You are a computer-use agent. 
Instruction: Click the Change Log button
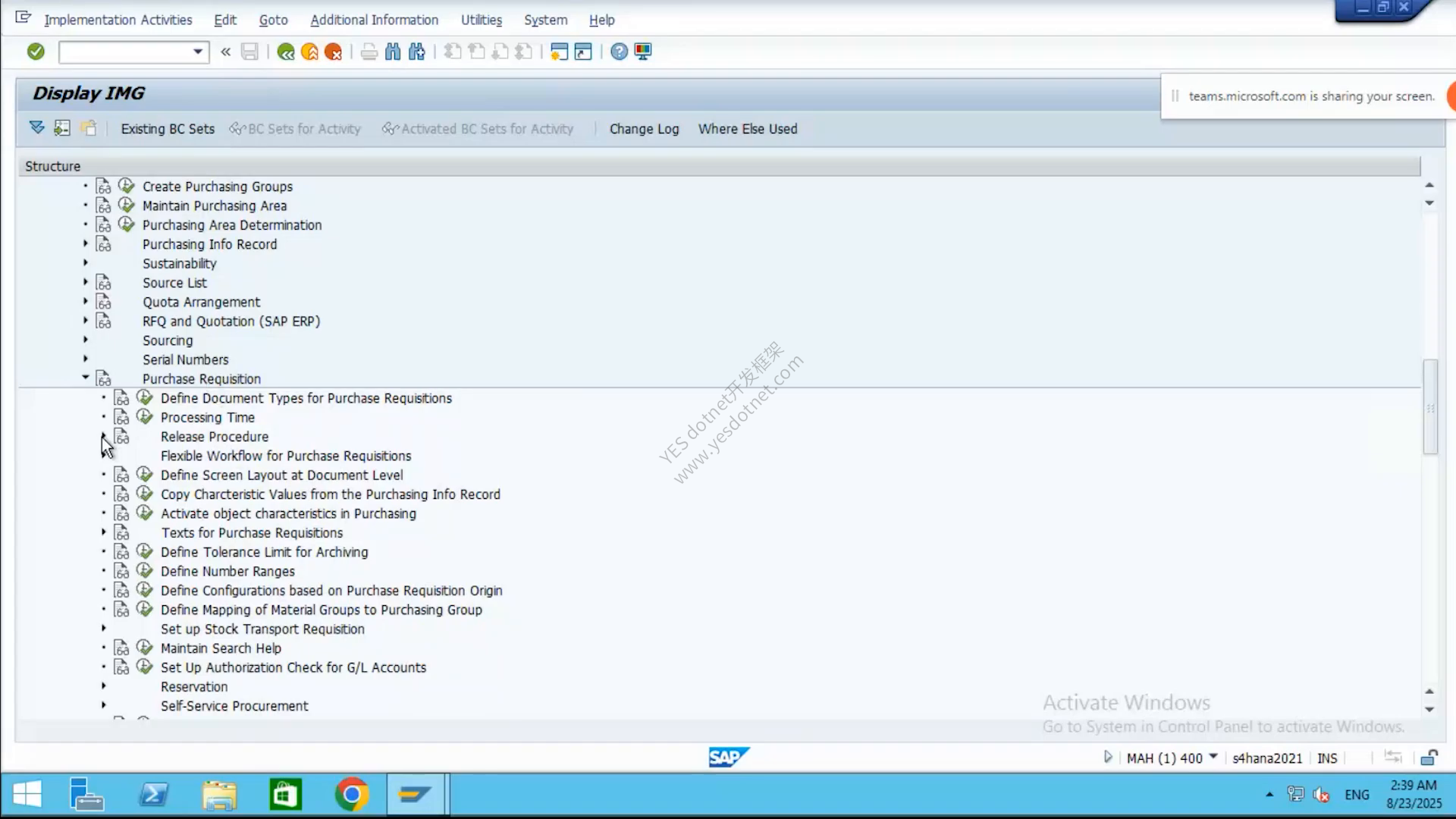(x=644, y=129)
